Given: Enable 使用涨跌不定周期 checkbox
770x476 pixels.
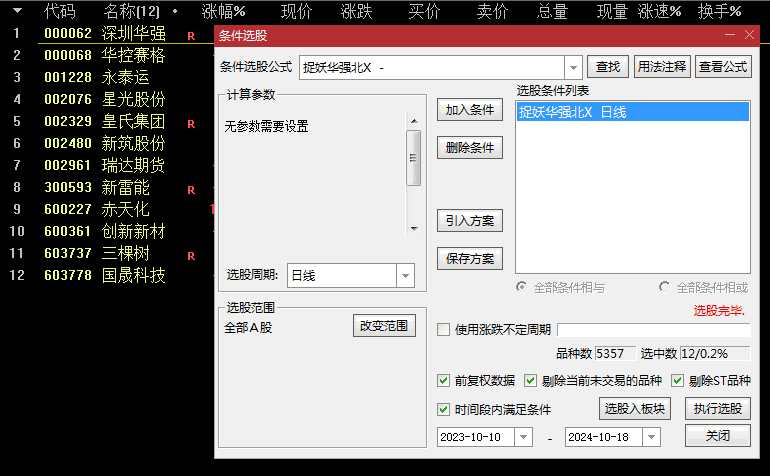Looking at the screenshot, I should [443, 330].
